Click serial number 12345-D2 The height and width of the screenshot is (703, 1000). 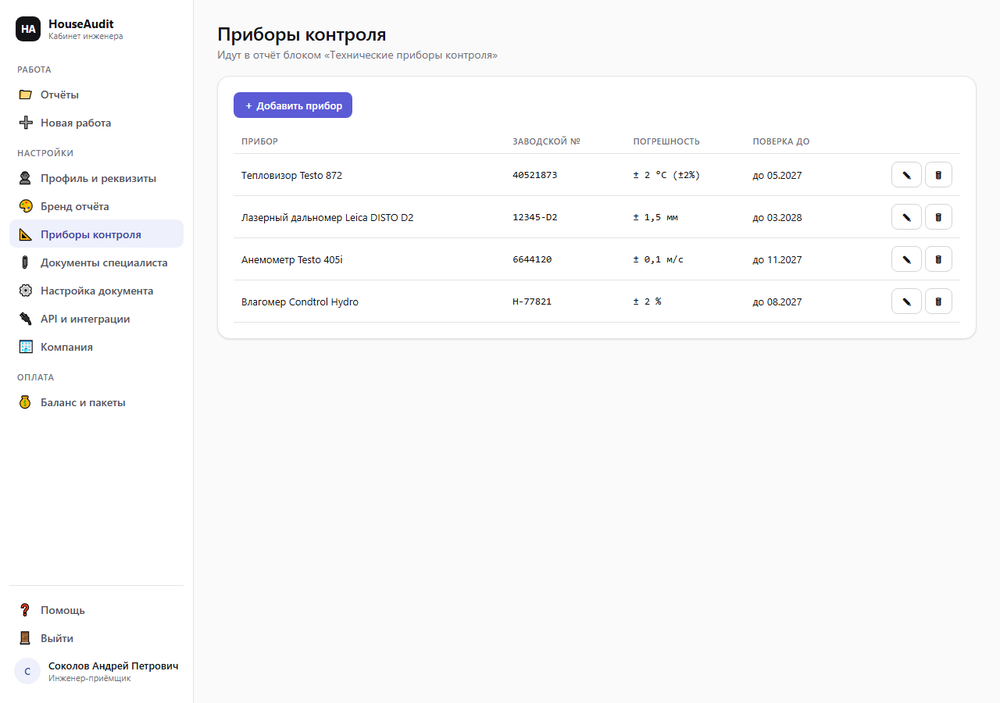click(535, 217)
